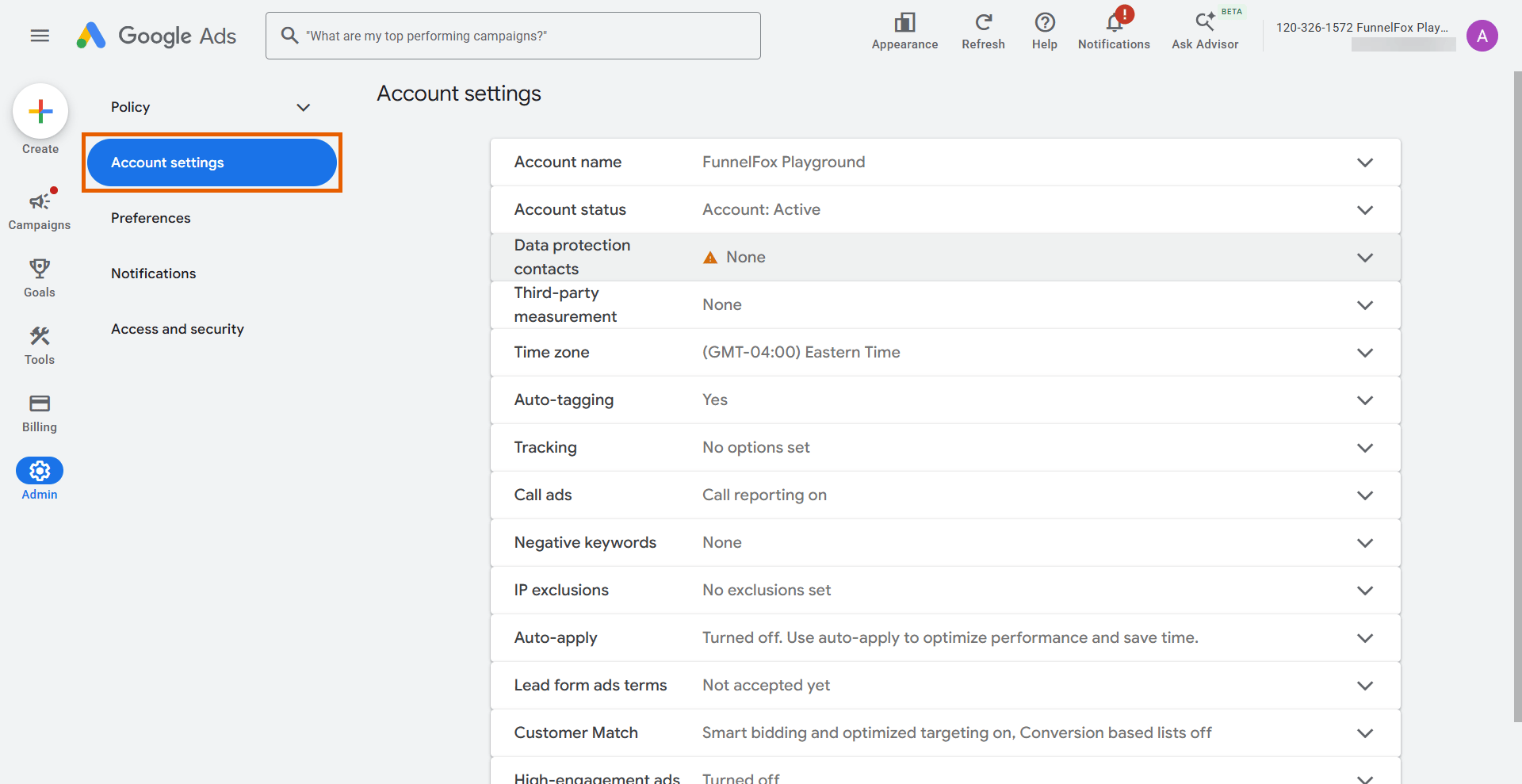This screenshot has width=1522, height=784.
Task: Expand the Policy section chevron
Action: pos(303,107)
